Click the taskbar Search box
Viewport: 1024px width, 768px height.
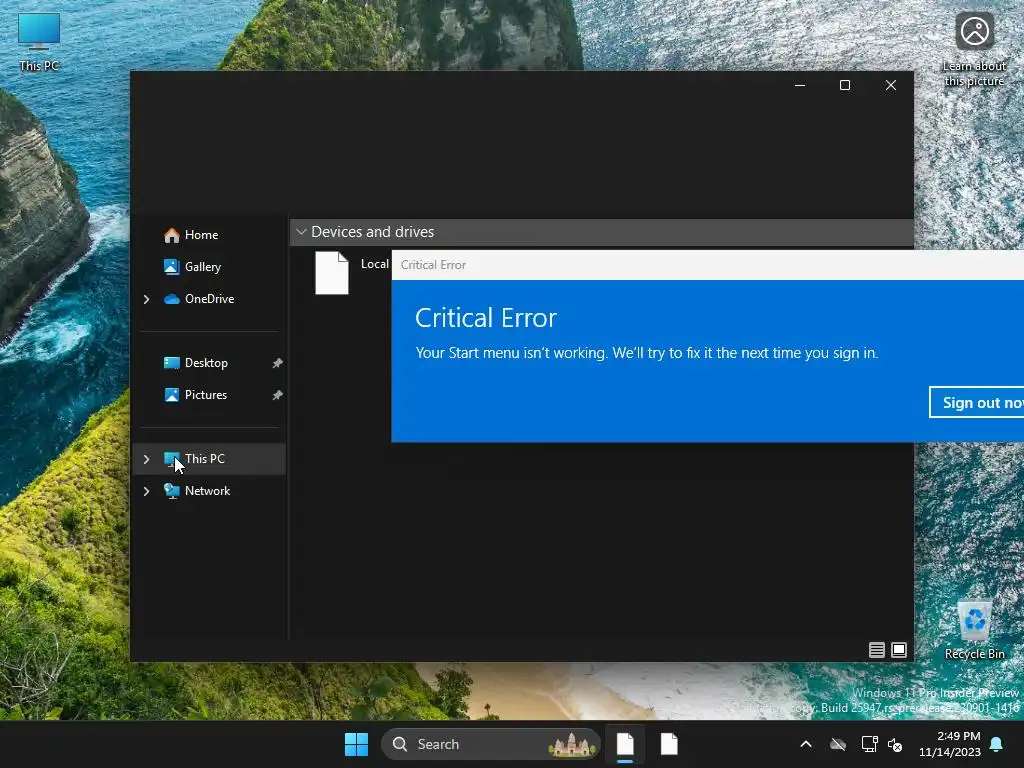[x=490, y=744]
